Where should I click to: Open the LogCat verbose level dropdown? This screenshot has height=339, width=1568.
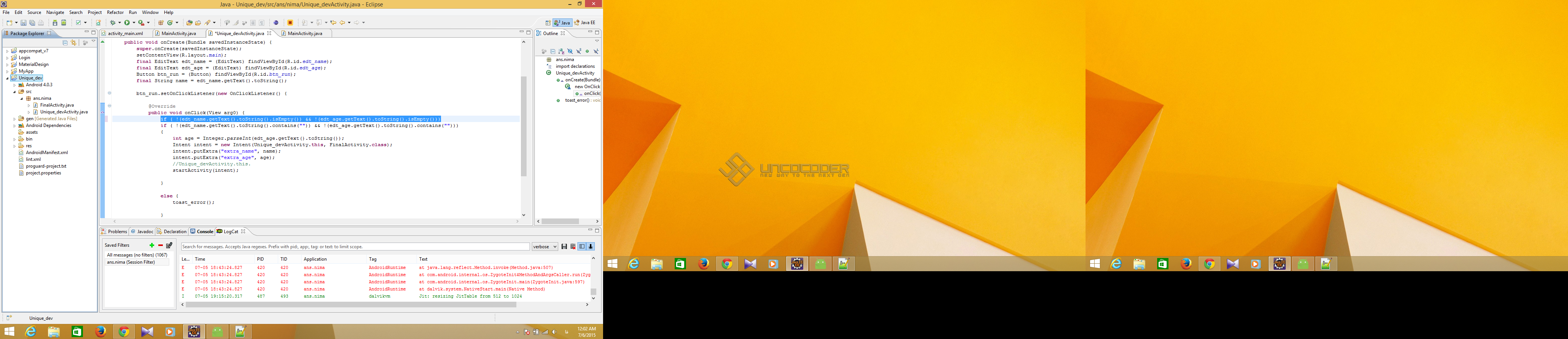coord(545,246)
